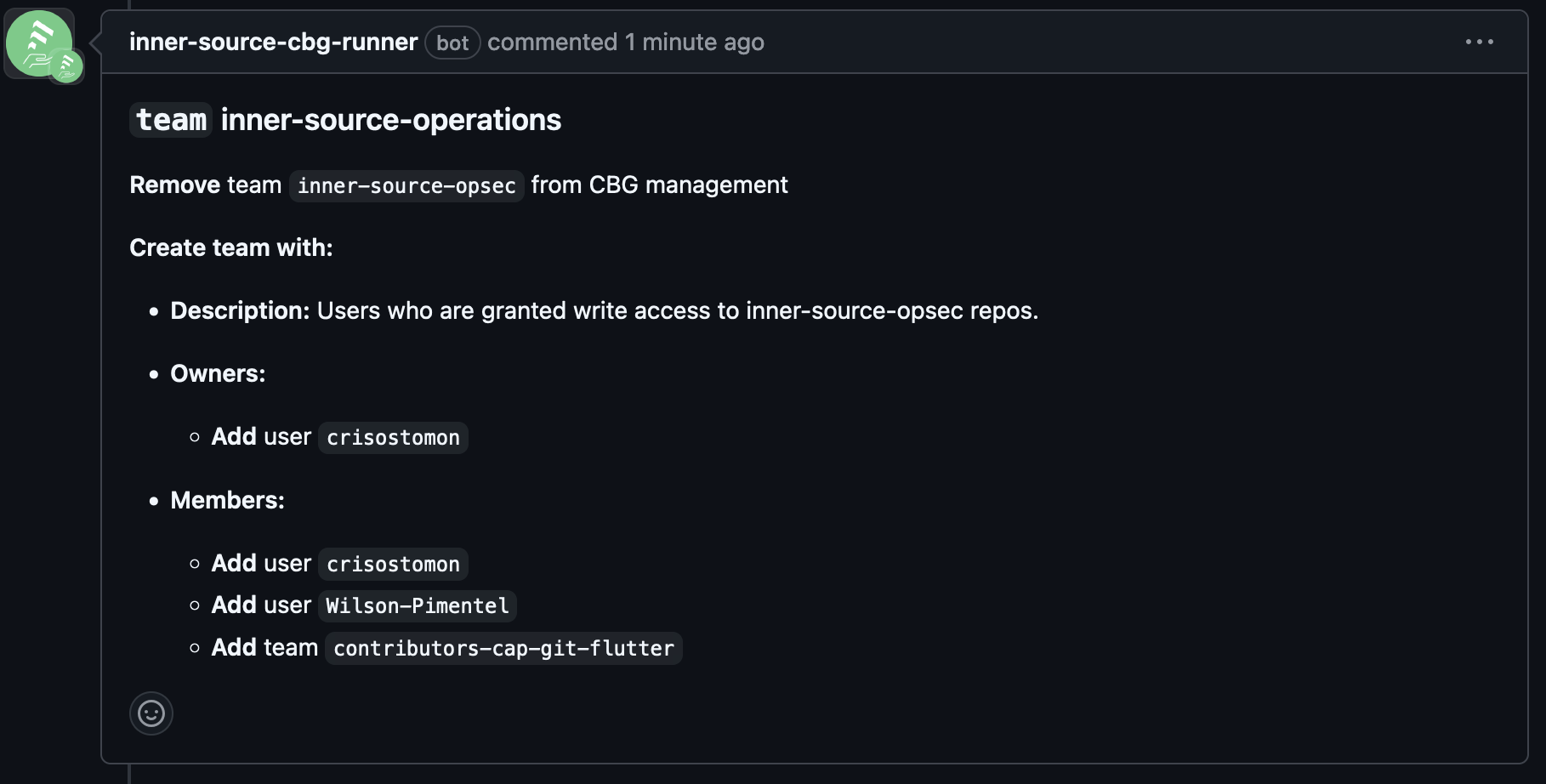The width and height of the screenshot is (1546, 784).
Task: Click the Wilson-Pimentel user code tag
Action: point(418,605)
